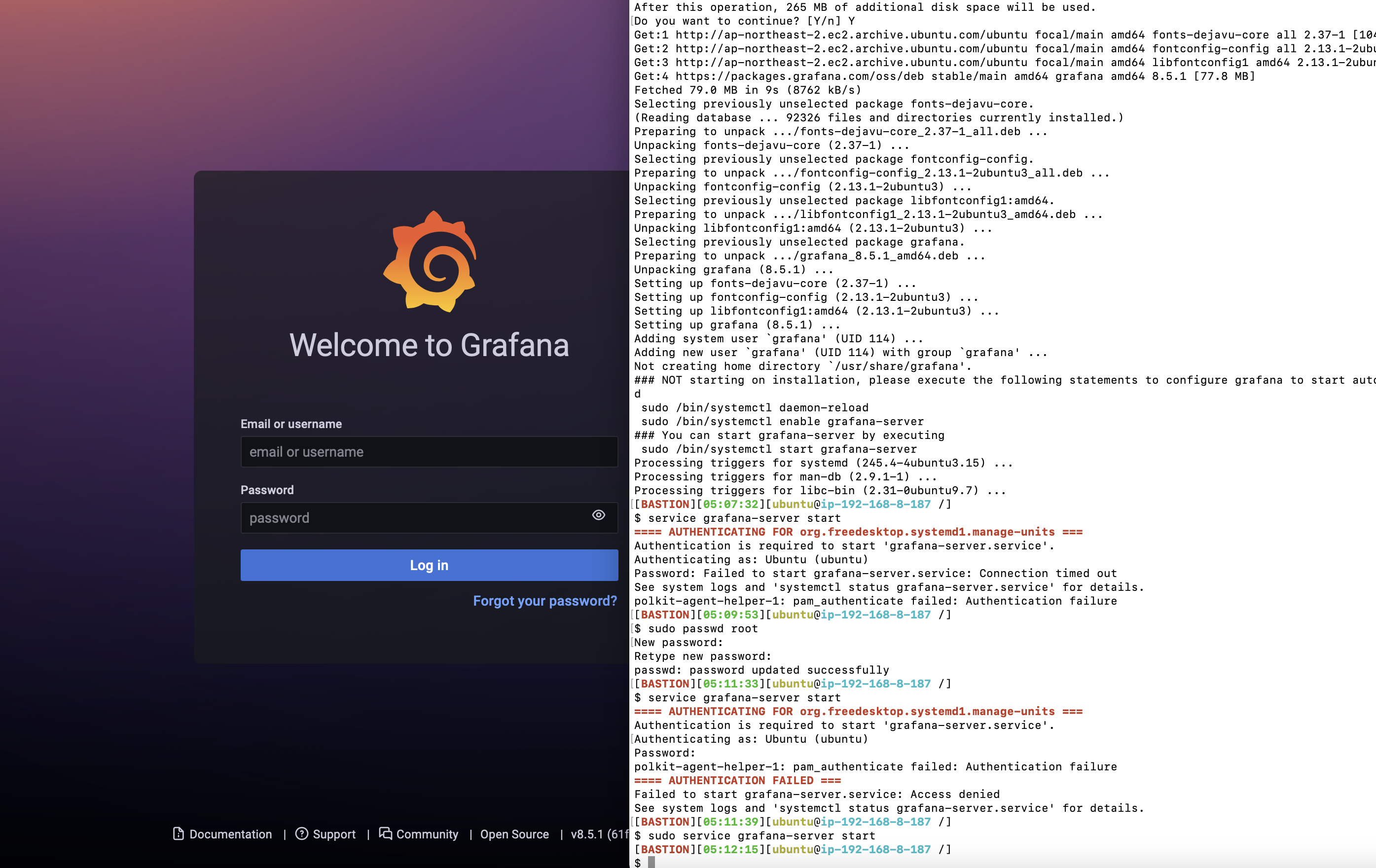Click the Grafana swirl logo

pos(430,262)
